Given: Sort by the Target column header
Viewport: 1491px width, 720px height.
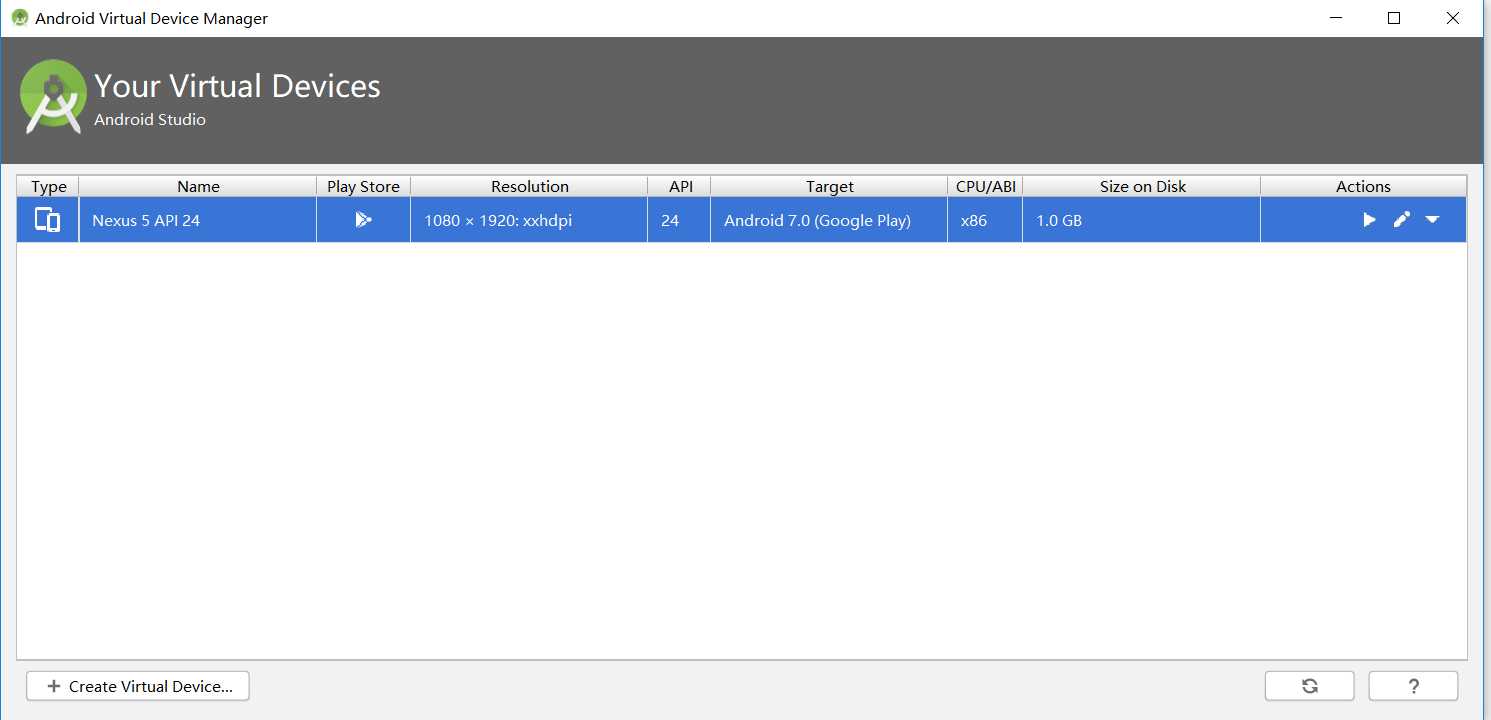Looking at the screenshot, I should (x=829, y=186).
